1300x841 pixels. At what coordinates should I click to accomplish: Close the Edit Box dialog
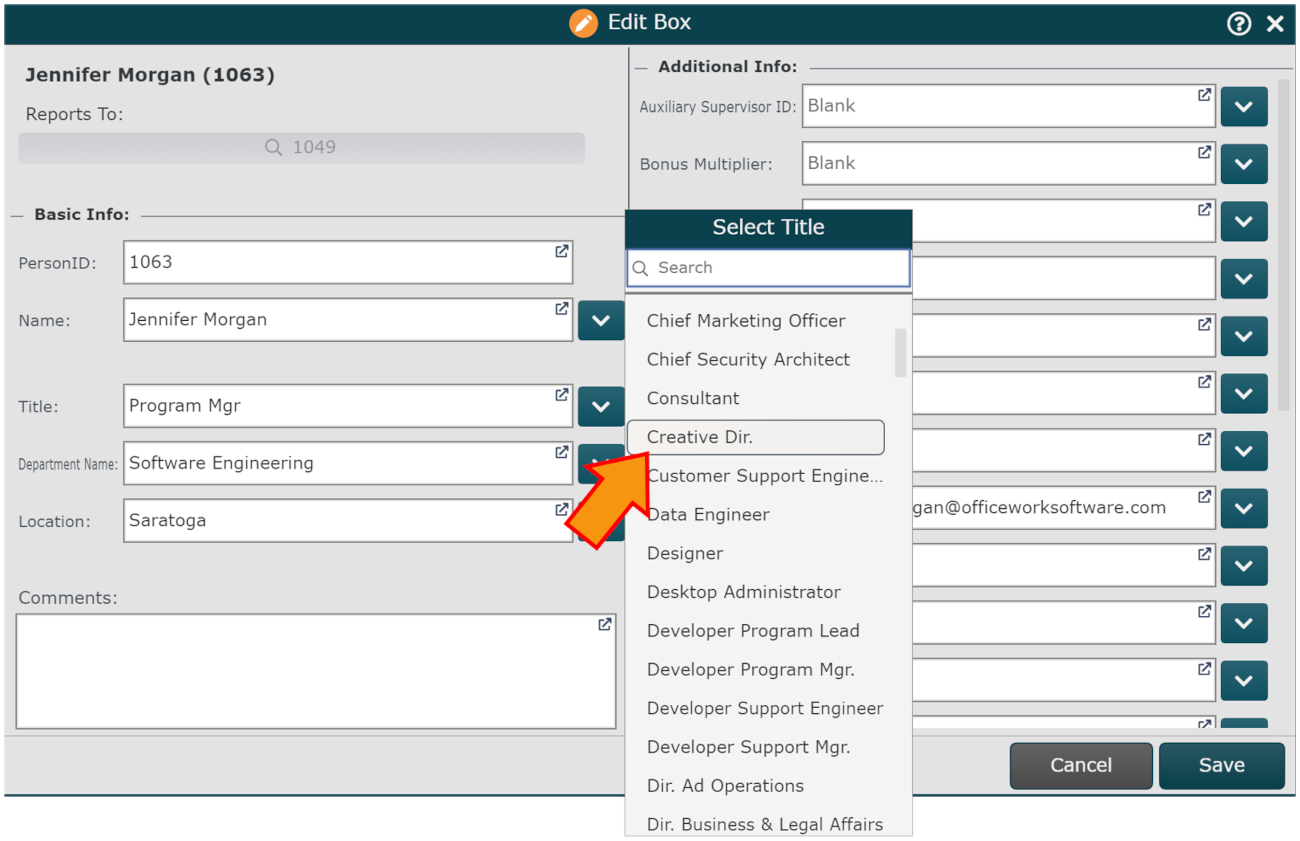click(x=1275, y=24)
